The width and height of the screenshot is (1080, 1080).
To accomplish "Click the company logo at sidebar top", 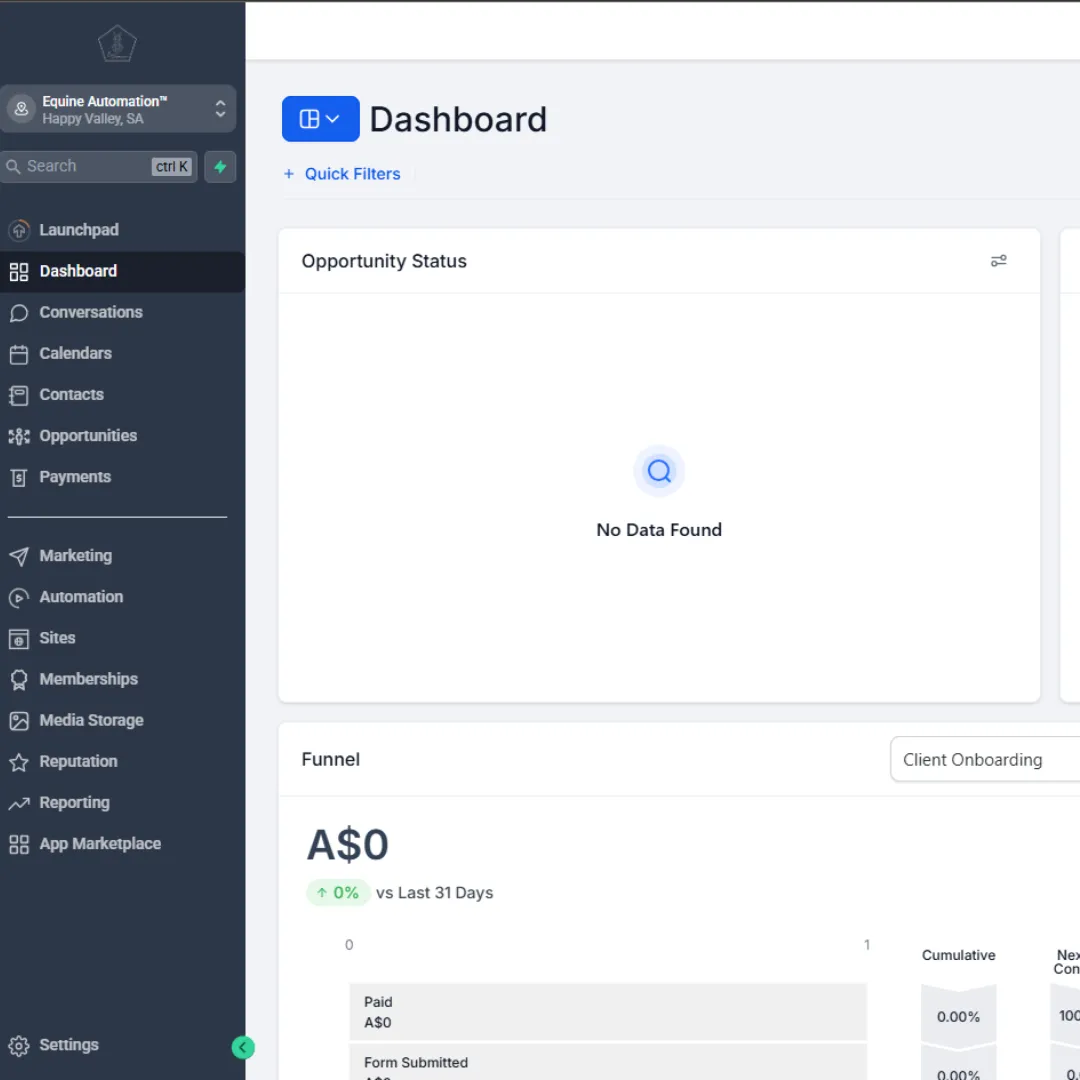I will click(117, 44).
